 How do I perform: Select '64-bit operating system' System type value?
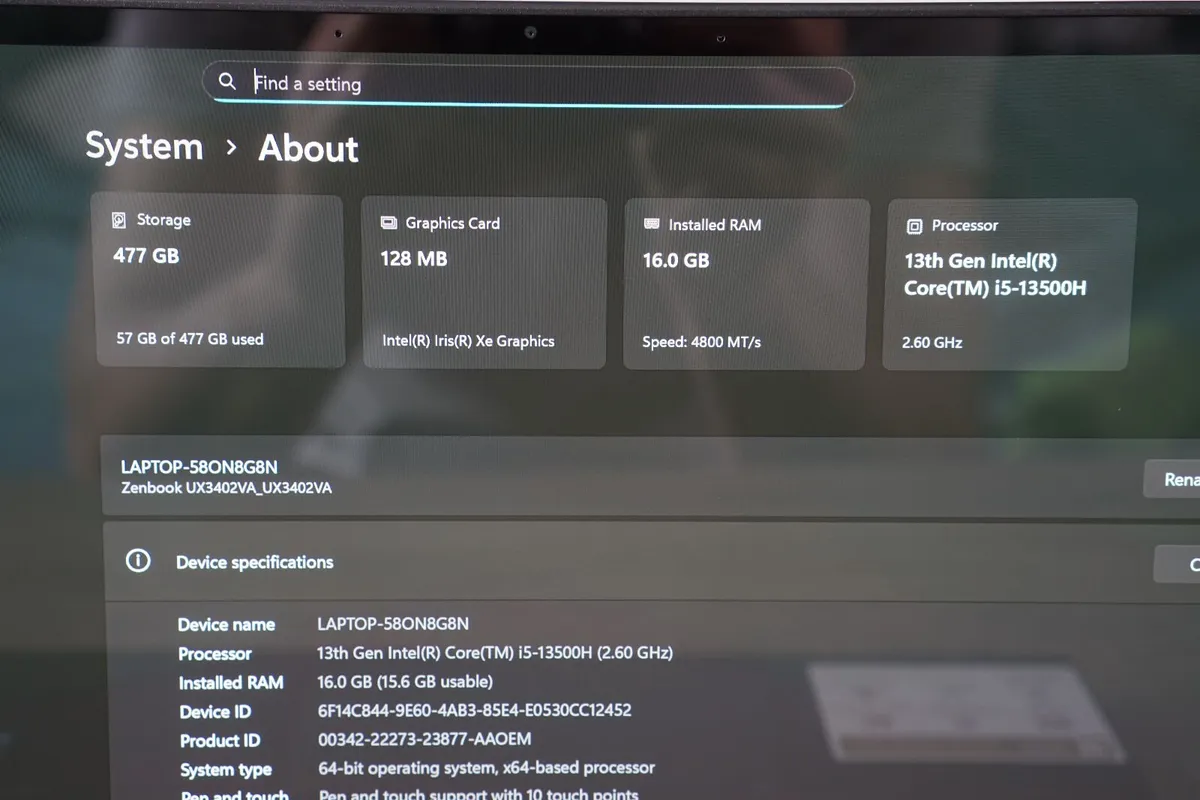[x=487, y=768]
